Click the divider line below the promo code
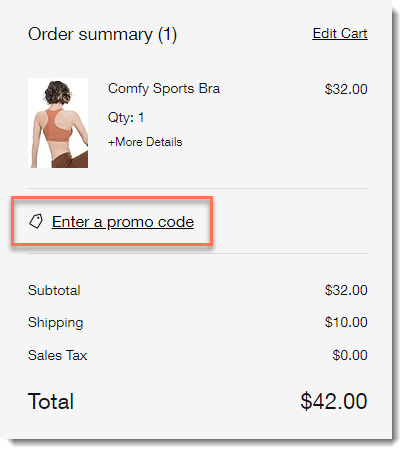The width and height of the screenshot is (407, 454). [198, 253]
